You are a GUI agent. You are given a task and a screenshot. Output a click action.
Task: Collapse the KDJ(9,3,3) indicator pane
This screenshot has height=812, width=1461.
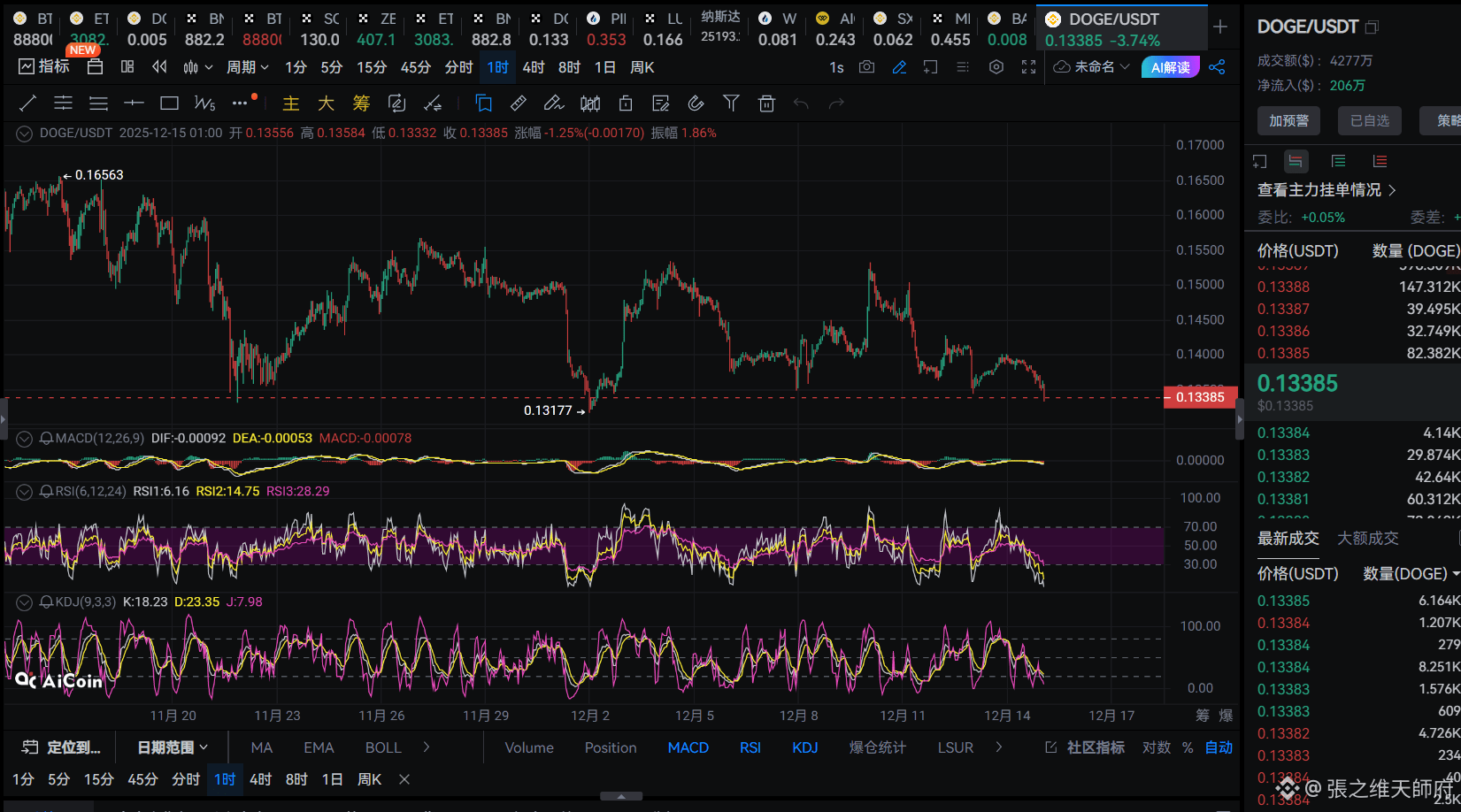[25, 602]
